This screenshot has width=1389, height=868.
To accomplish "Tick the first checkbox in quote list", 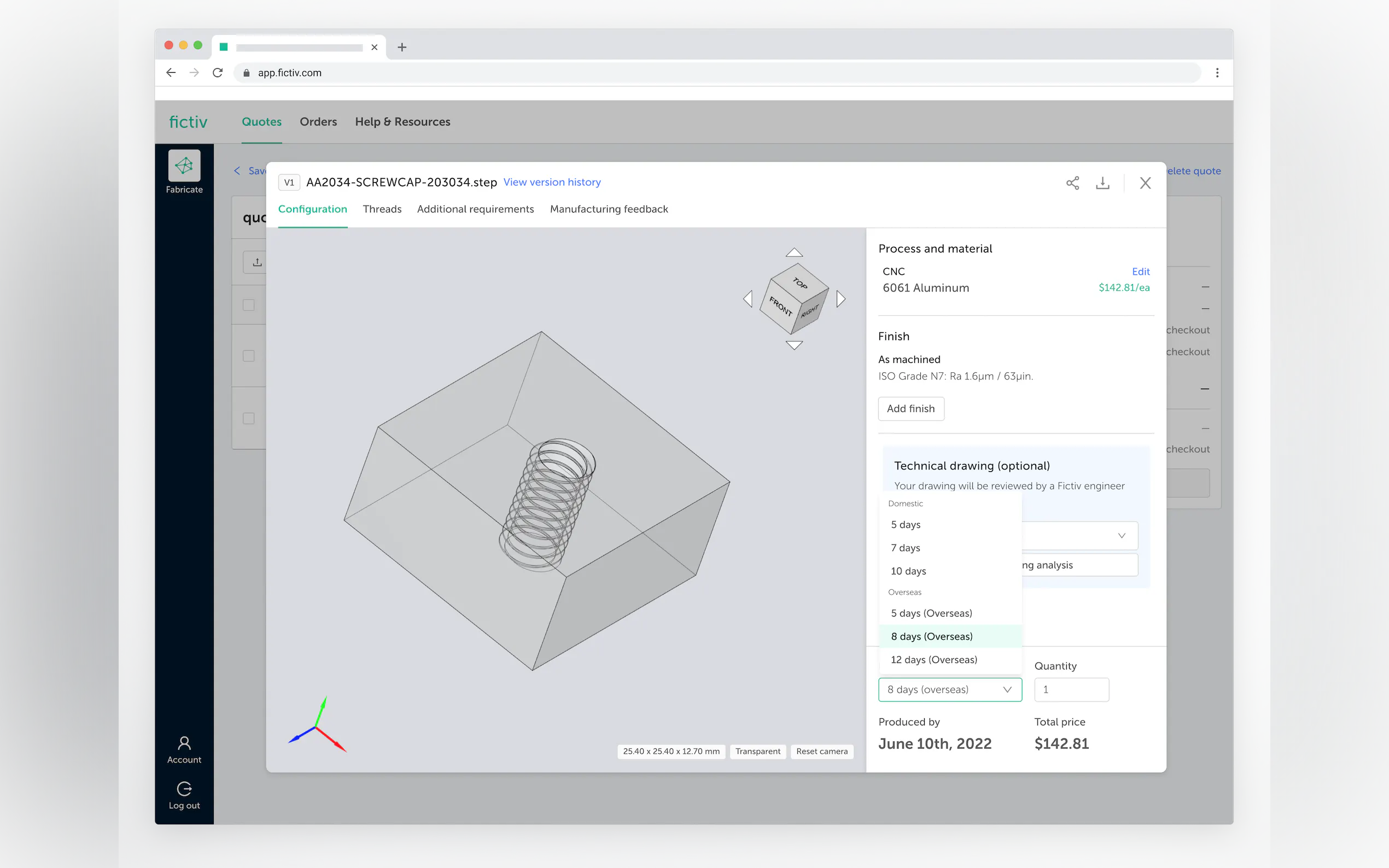I will pos(249,305).
